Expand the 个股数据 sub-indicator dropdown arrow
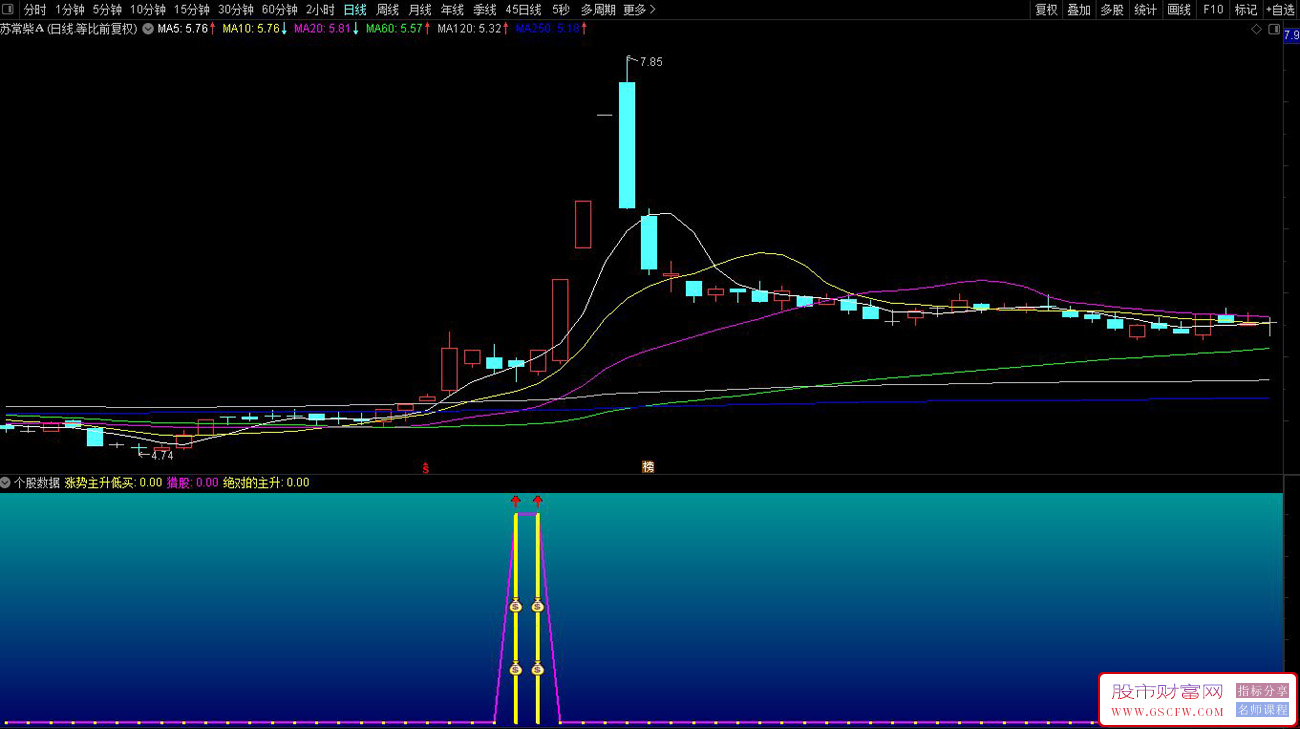 point(6,482)
